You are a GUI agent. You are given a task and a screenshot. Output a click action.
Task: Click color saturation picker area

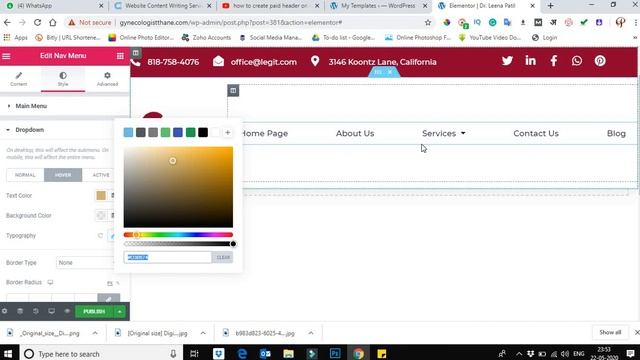click(178, 187)
